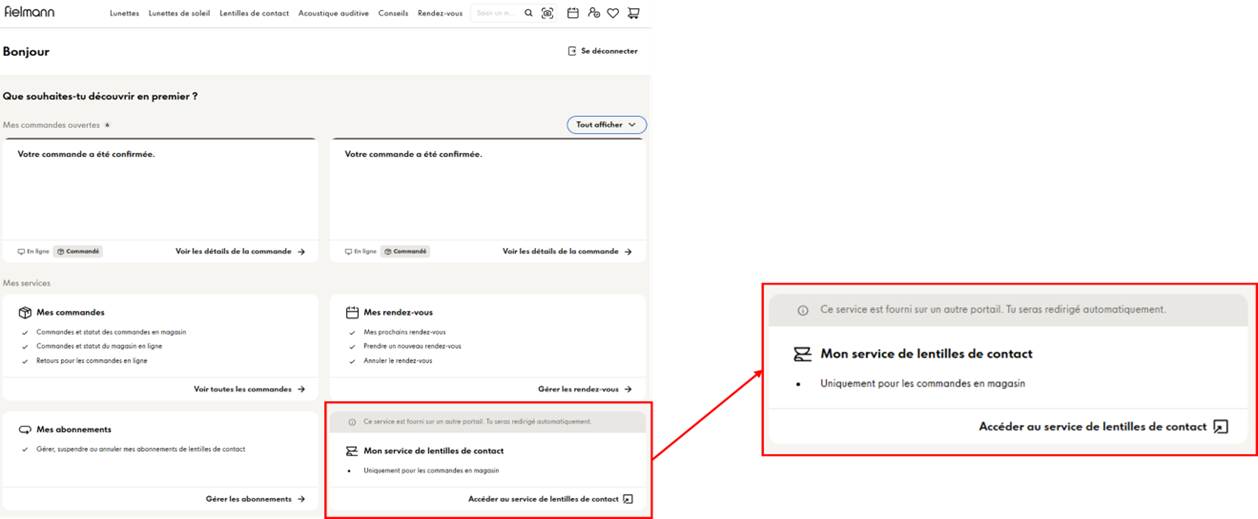The height and width of the screenshot is (519, 1258).
Task: Focus the search input field
Action: point(497,14)
